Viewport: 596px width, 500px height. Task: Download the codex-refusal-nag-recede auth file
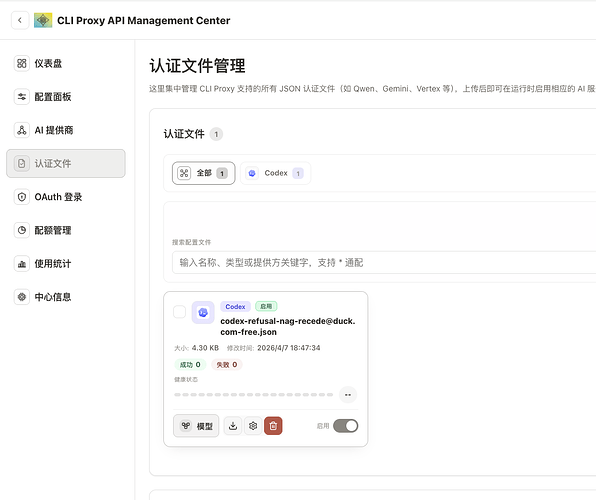233,426
